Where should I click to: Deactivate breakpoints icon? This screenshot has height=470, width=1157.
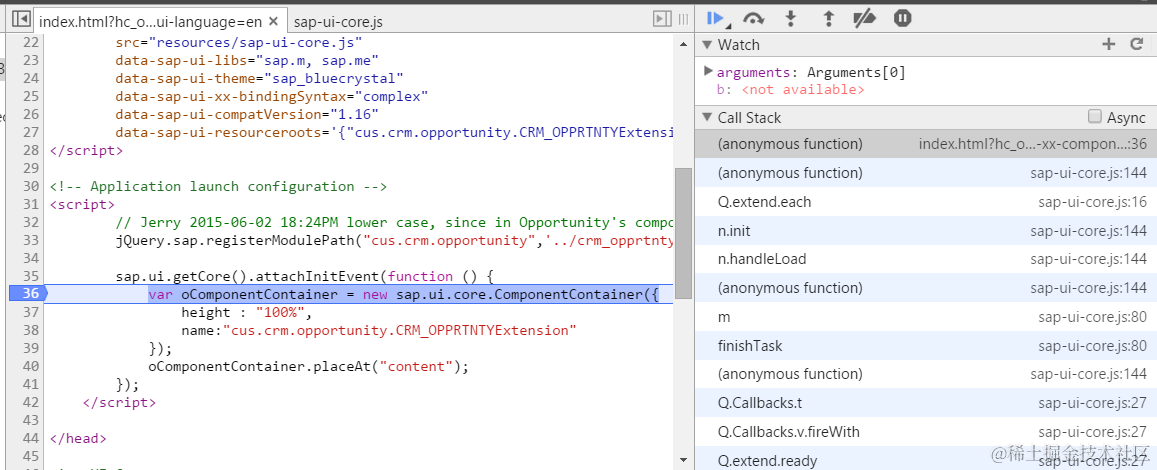[x=864, y=18]
